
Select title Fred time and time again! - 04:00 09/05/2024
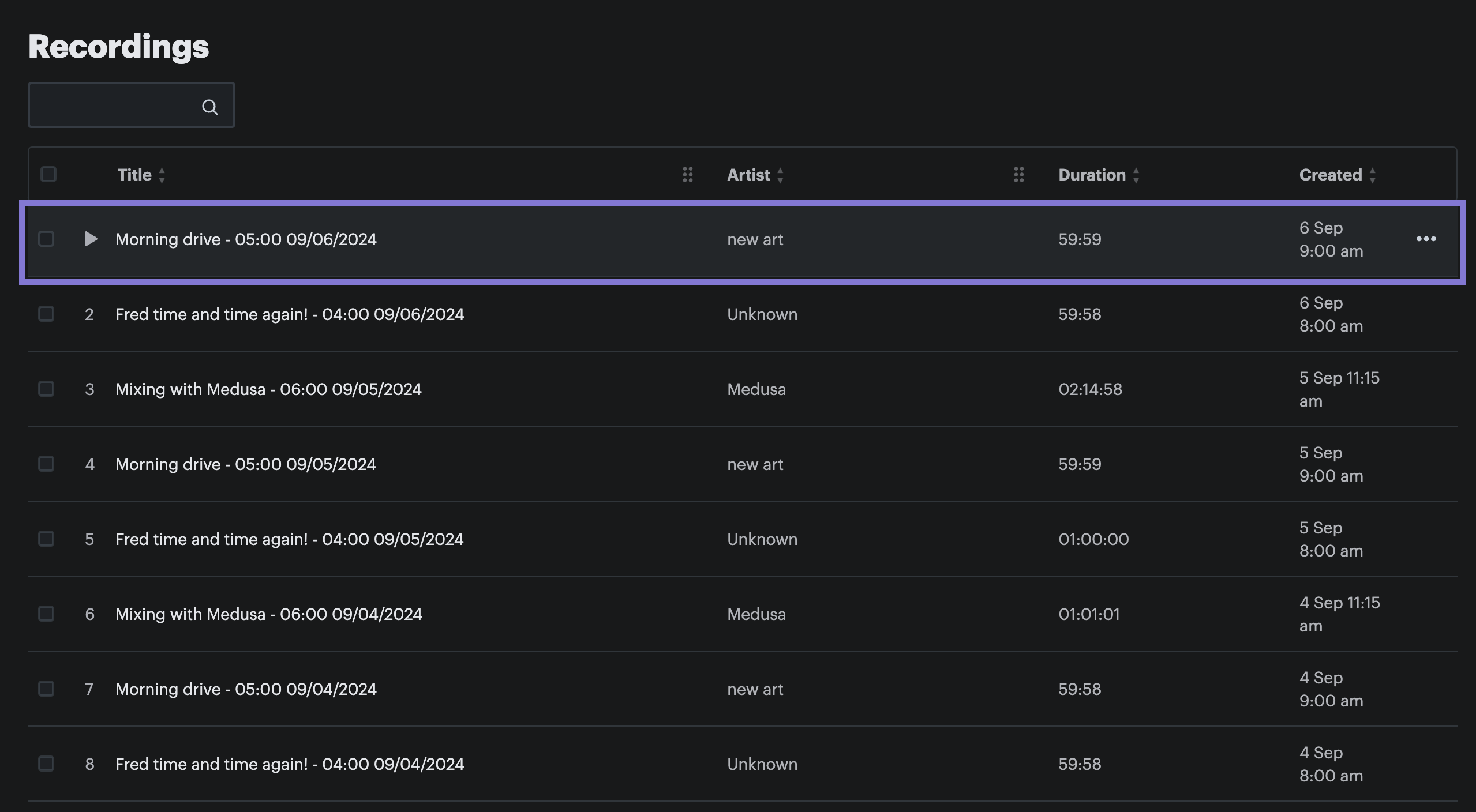[x=290, y=539]
